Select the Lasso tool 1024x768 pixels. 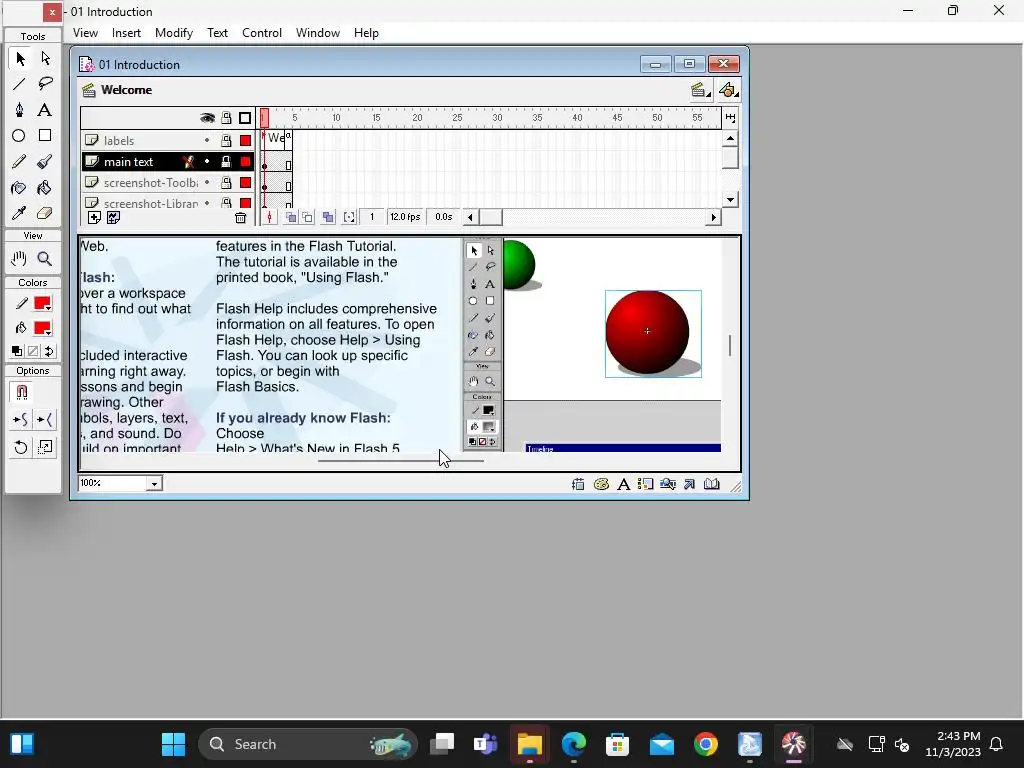(x=45, y=84)
